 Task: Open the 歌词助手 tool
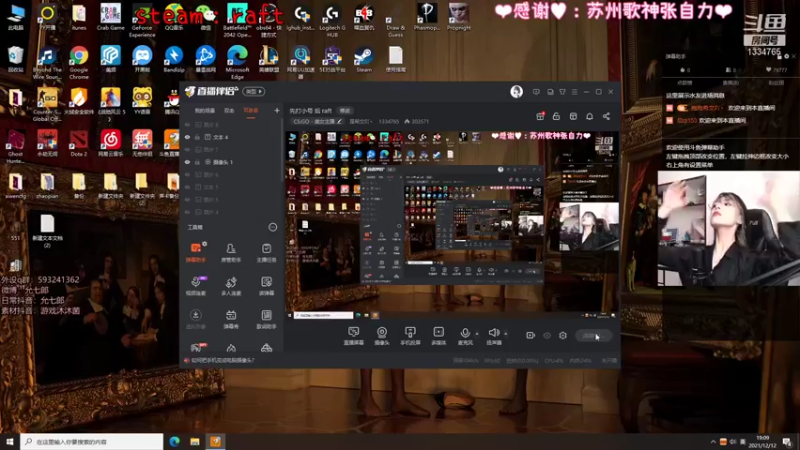coord(266,319)
